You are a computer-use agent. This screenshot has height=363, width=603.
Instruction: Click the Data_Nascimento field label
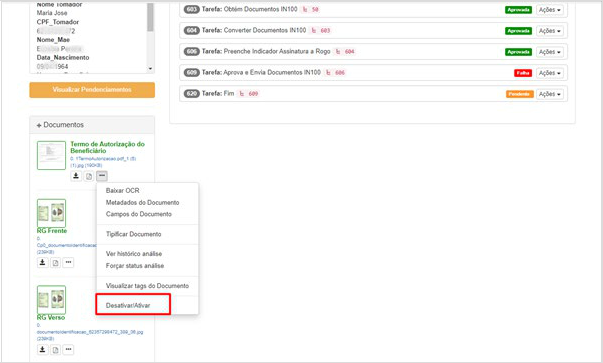63,57
